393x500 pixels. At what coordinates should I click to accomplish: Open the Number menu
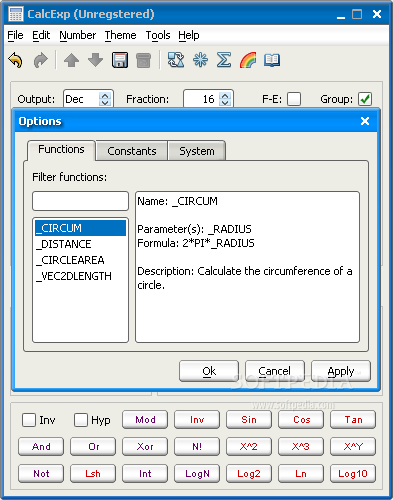pyautogui.click(x=78, y=35)
